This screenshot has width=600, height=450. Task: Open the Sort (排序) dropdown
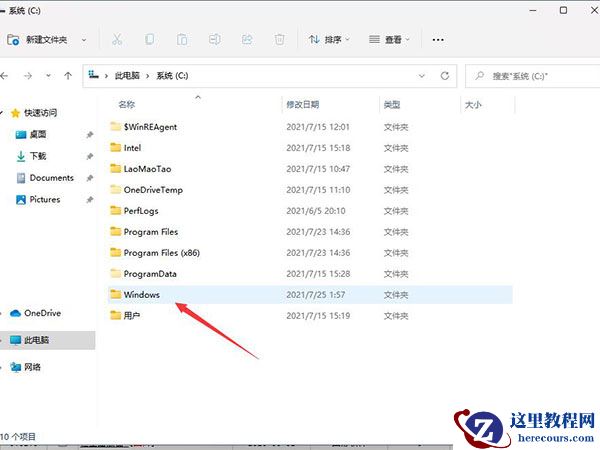329,39
